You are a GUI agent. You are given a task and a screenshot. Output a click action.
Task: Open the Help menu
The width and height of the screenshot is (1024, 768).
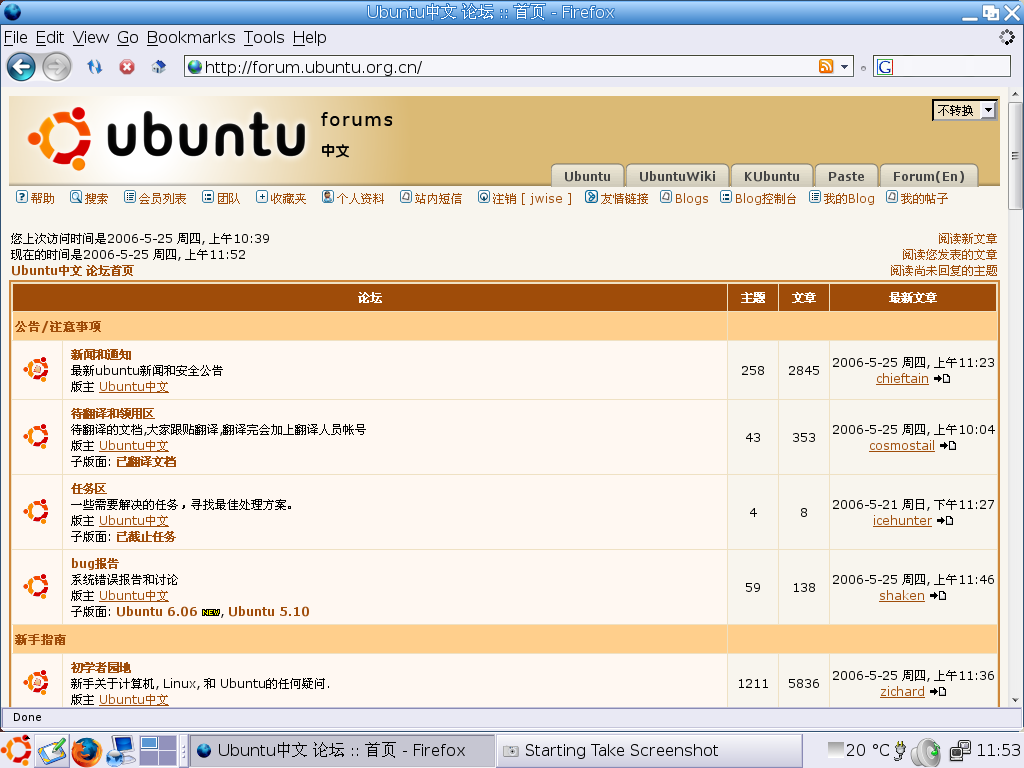[310, 38]
